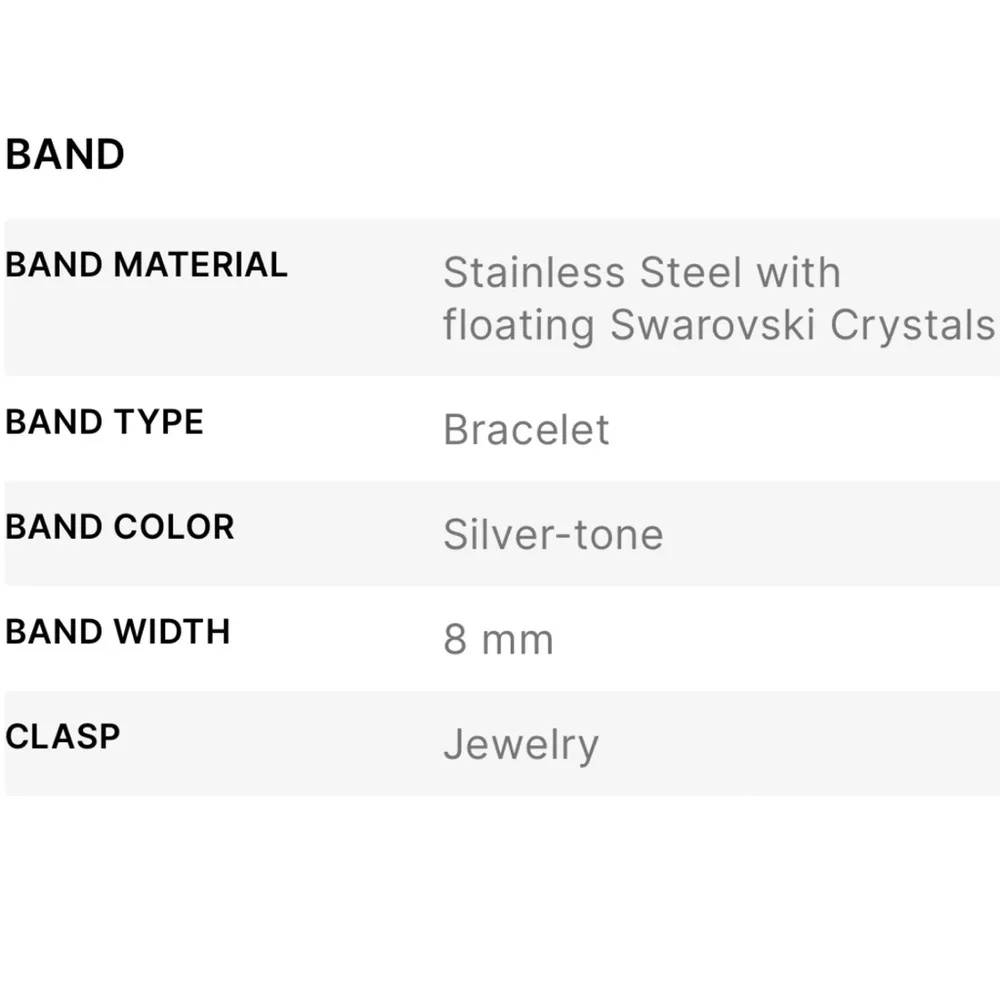Viewport: 1000px width, 1000px height.
Task: Click the word 'Crystals' in band material
Action: pos(912,326)
